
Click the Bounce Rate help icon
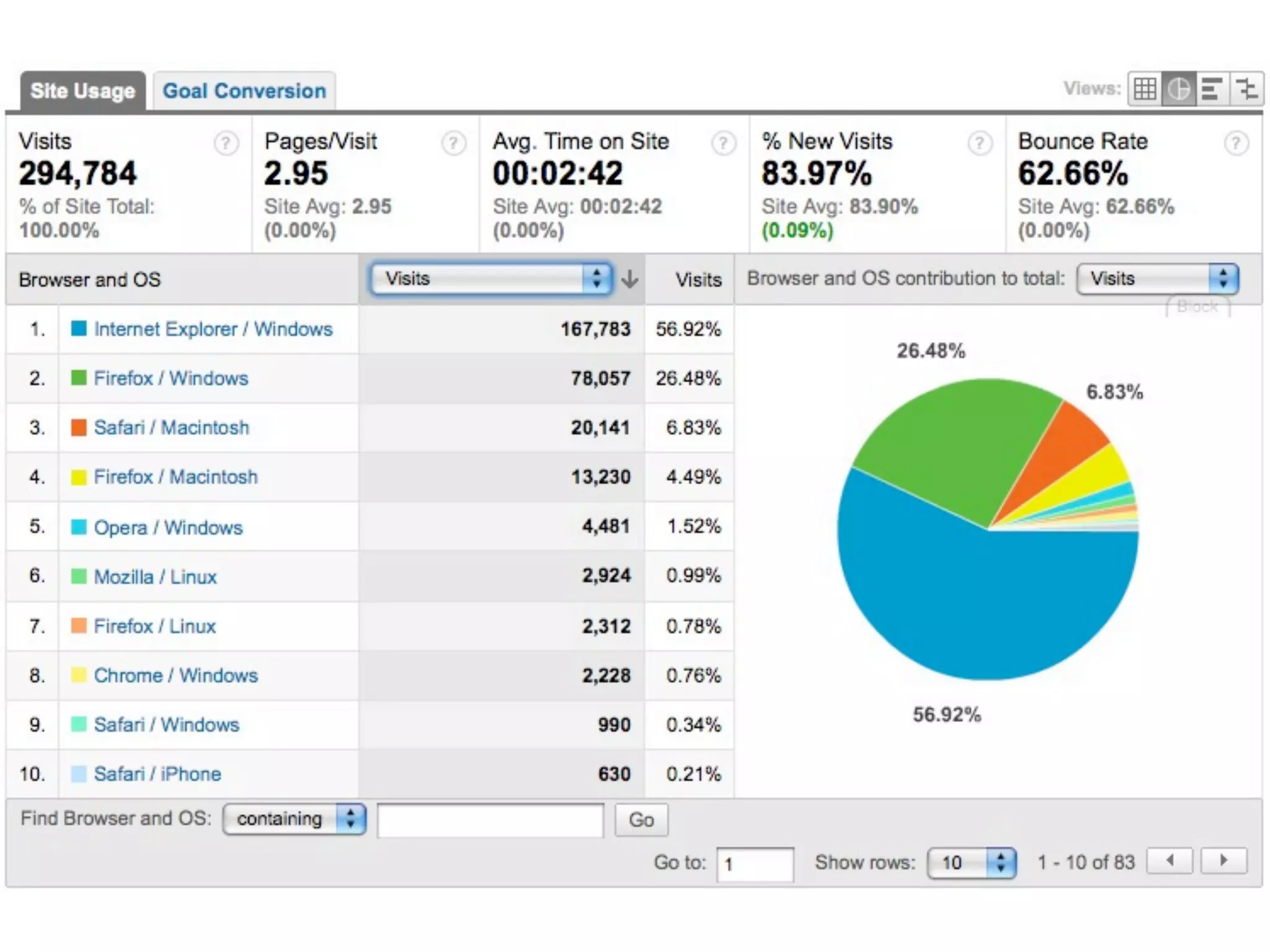1236,144
